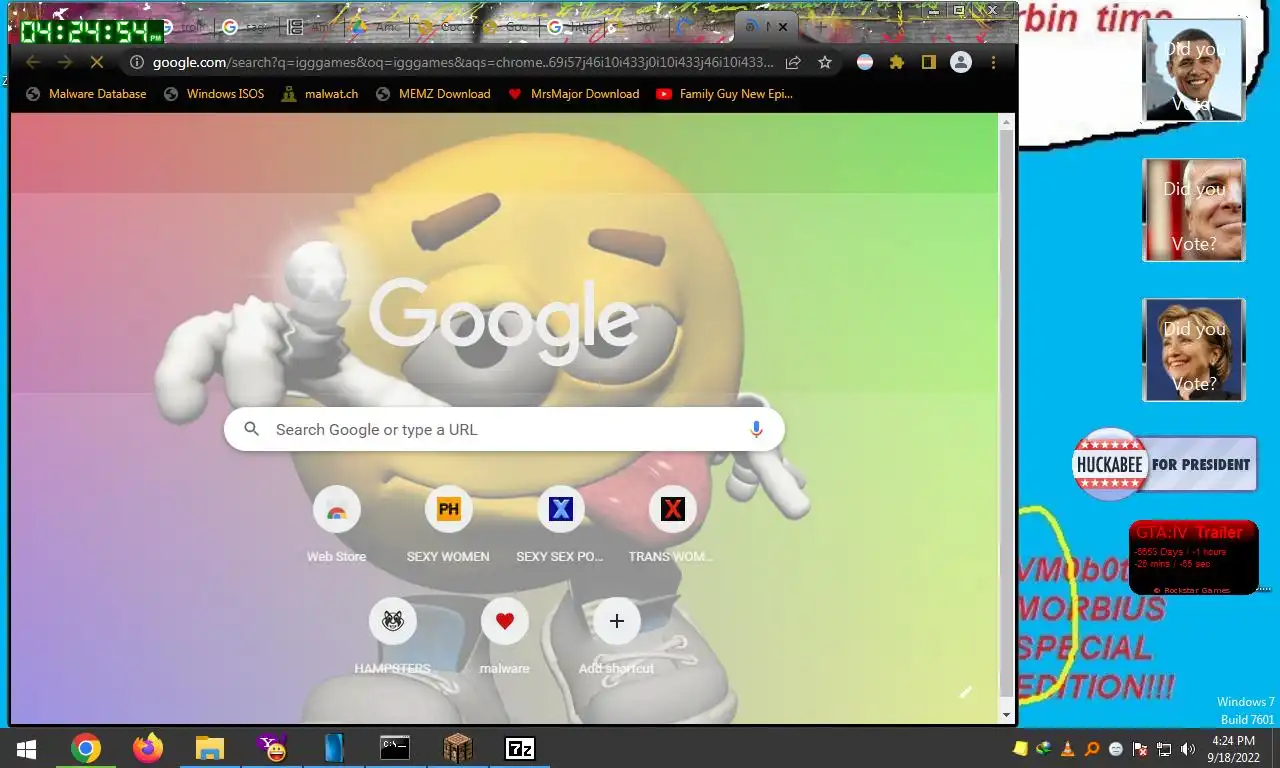
Task: Close the active Chrome tab
Action: tap(782, 27)
